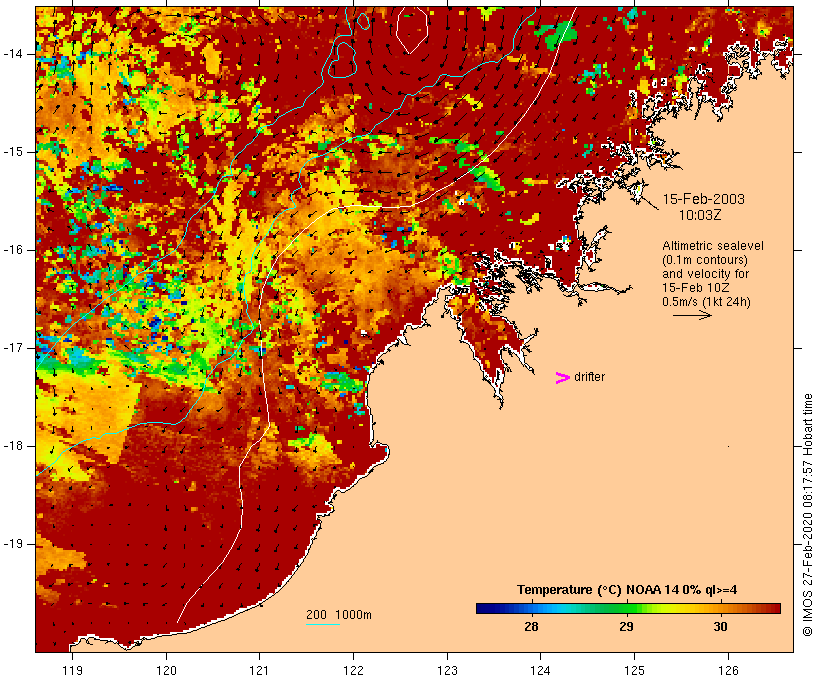
Task: Click latitude axis label '-17'
Action: click(x=13, y=348)
